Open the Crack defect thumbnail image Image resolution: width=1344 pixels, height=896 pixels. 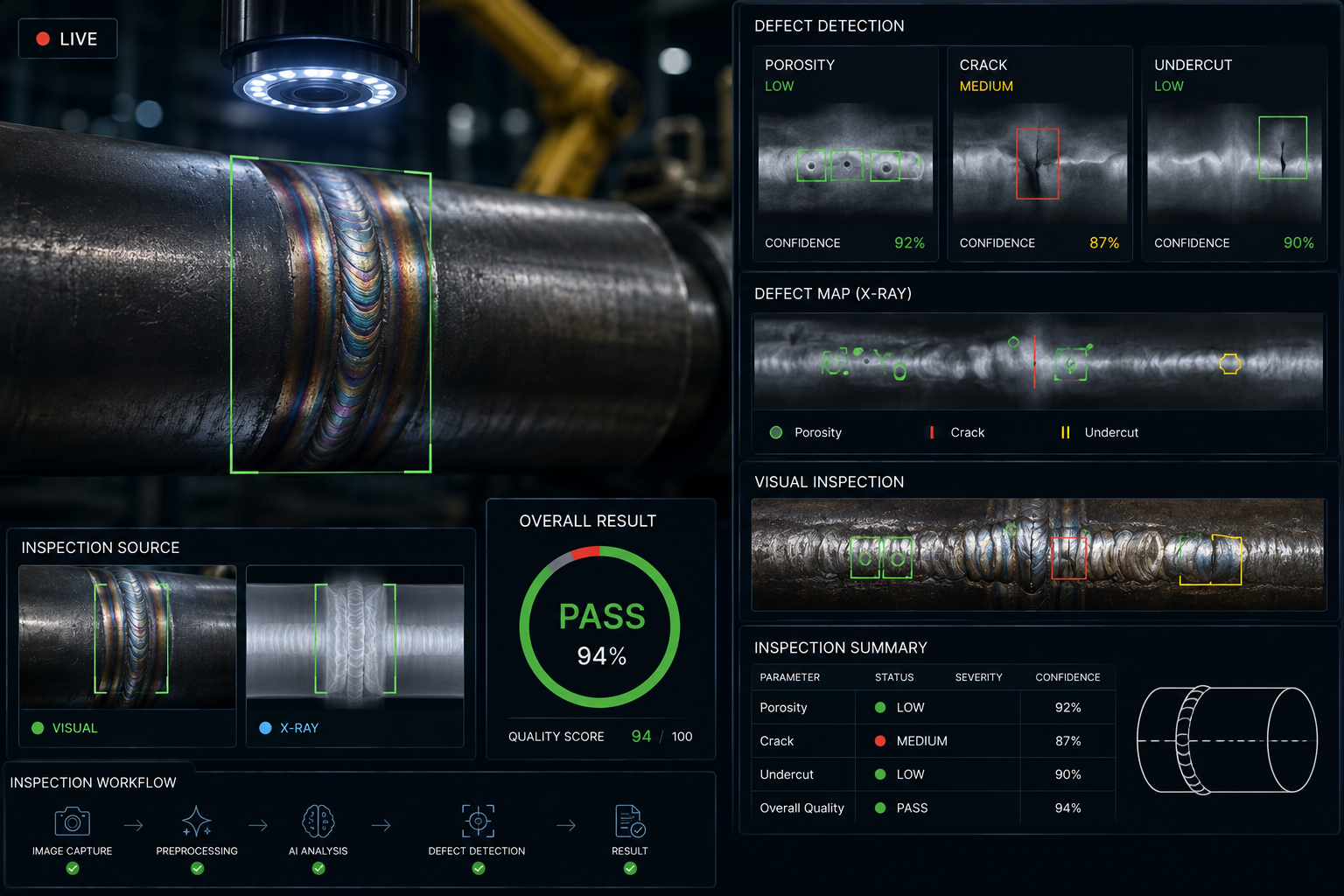[x=1039, y=164]
